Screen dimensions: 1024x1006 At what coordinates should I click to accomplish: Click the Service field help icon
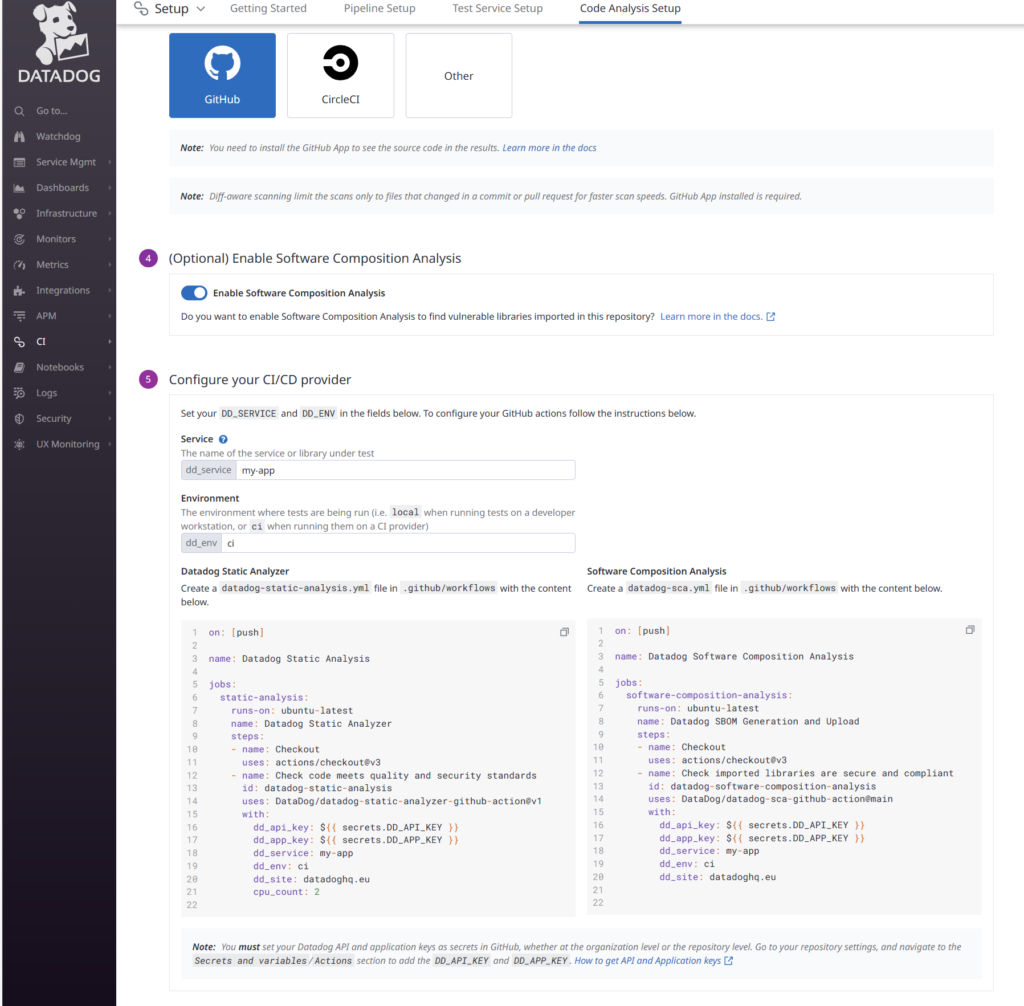tap(223, 440)
